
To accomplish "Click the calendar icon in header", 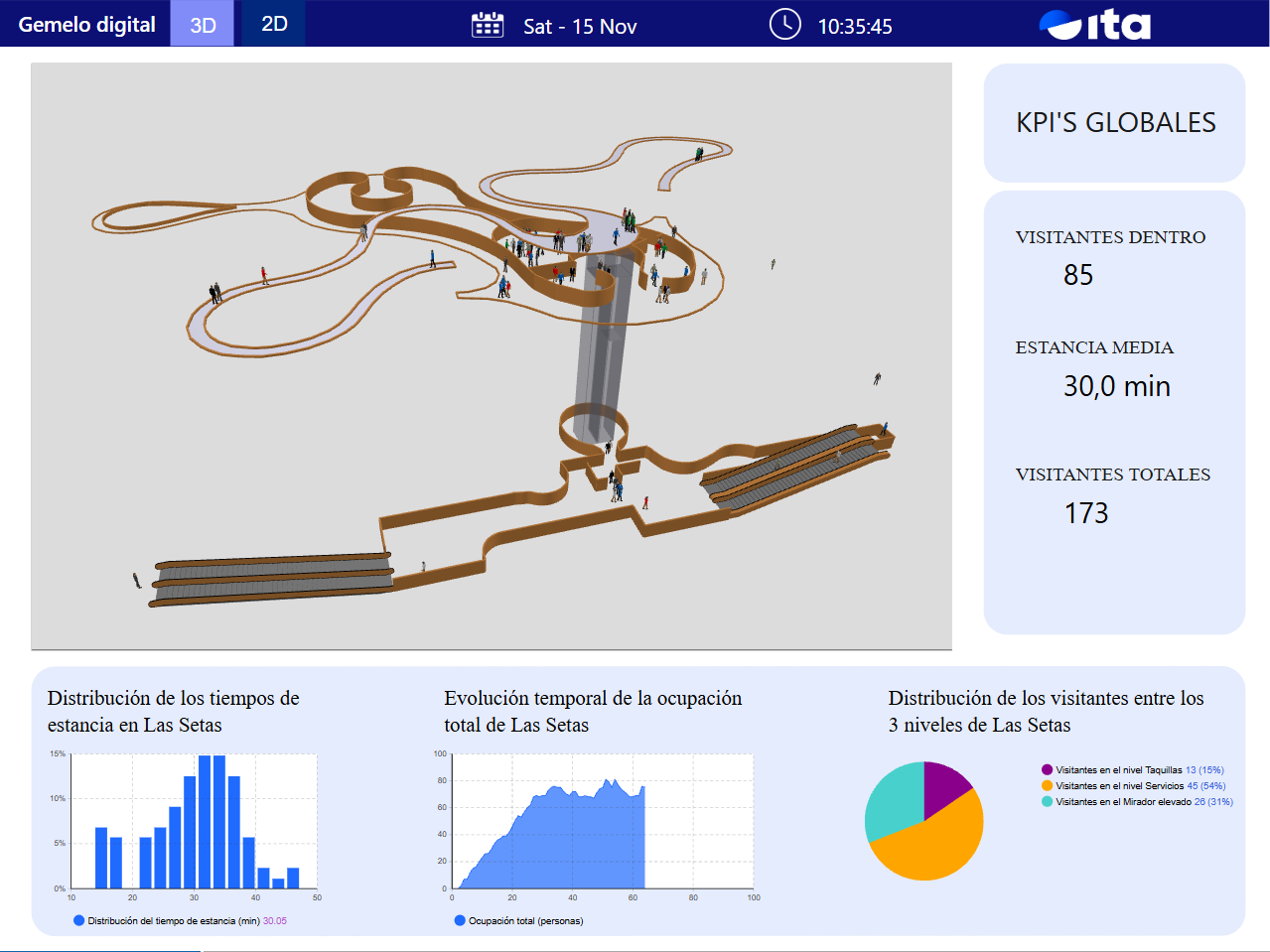I will pyautogui.click(x=488, y=25).
